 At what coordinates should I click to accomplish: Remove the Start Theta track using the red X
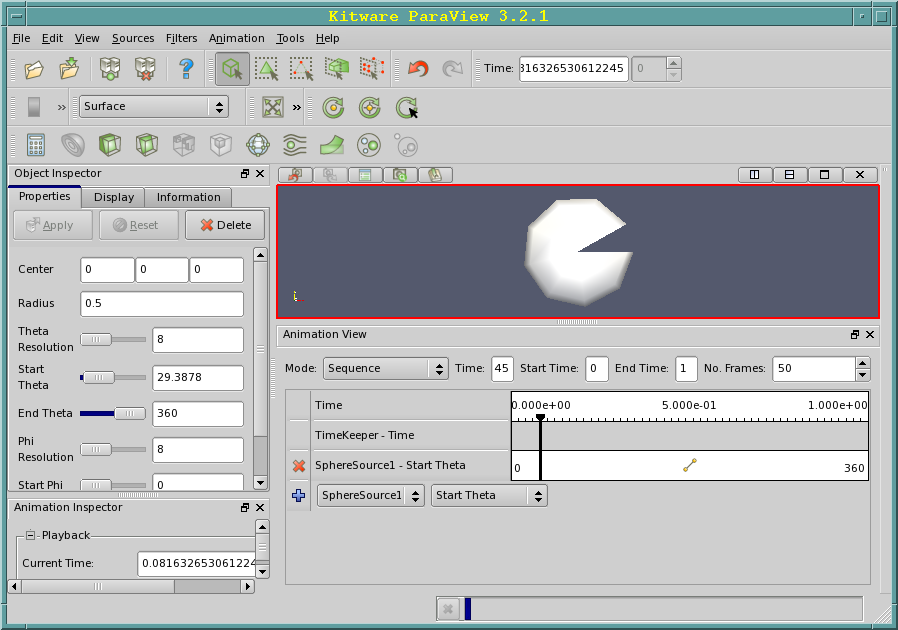point(297,465)
